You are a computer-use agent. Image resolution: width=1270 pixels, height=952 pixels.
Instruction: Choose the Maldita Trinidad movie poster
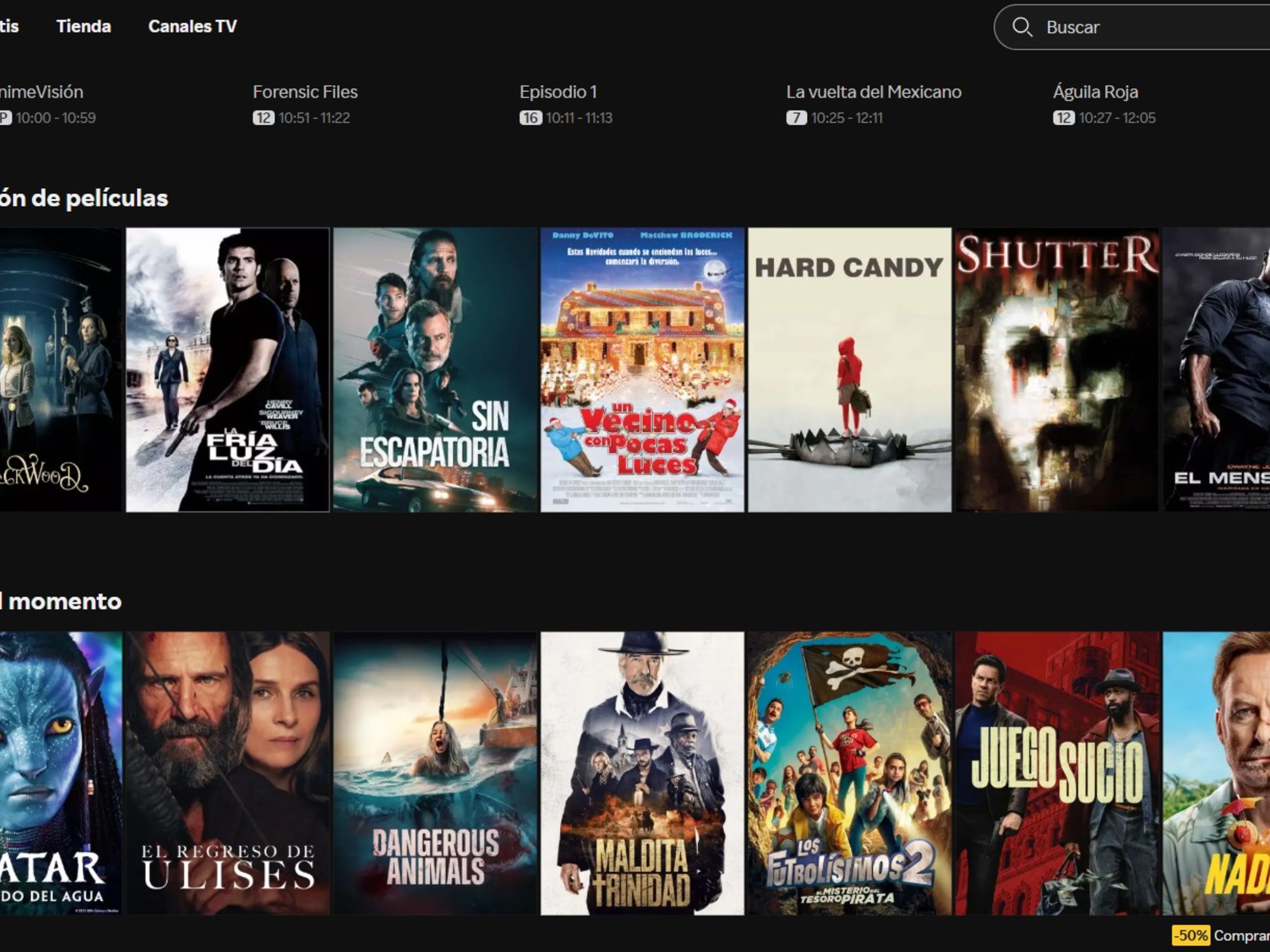(x=642, y=773)
